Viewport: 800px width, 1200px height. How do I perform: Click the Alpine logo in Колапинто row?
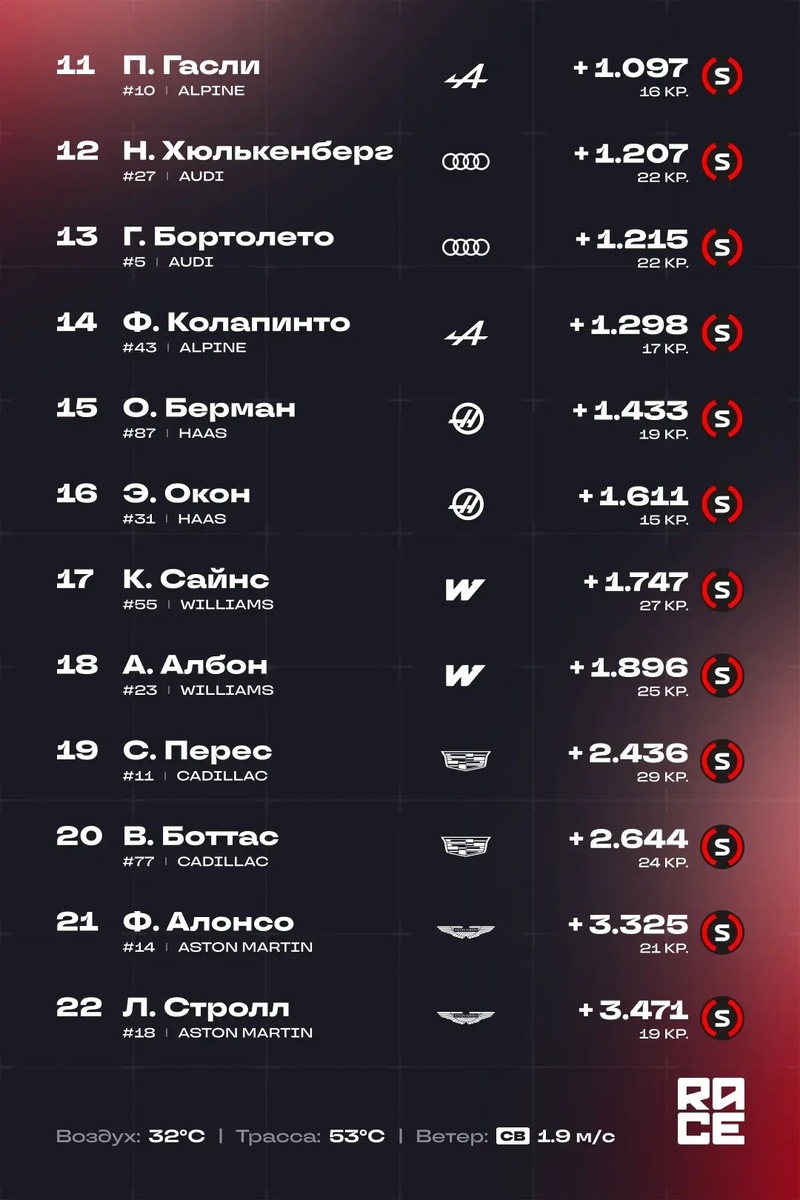click(x=466, y=333)
